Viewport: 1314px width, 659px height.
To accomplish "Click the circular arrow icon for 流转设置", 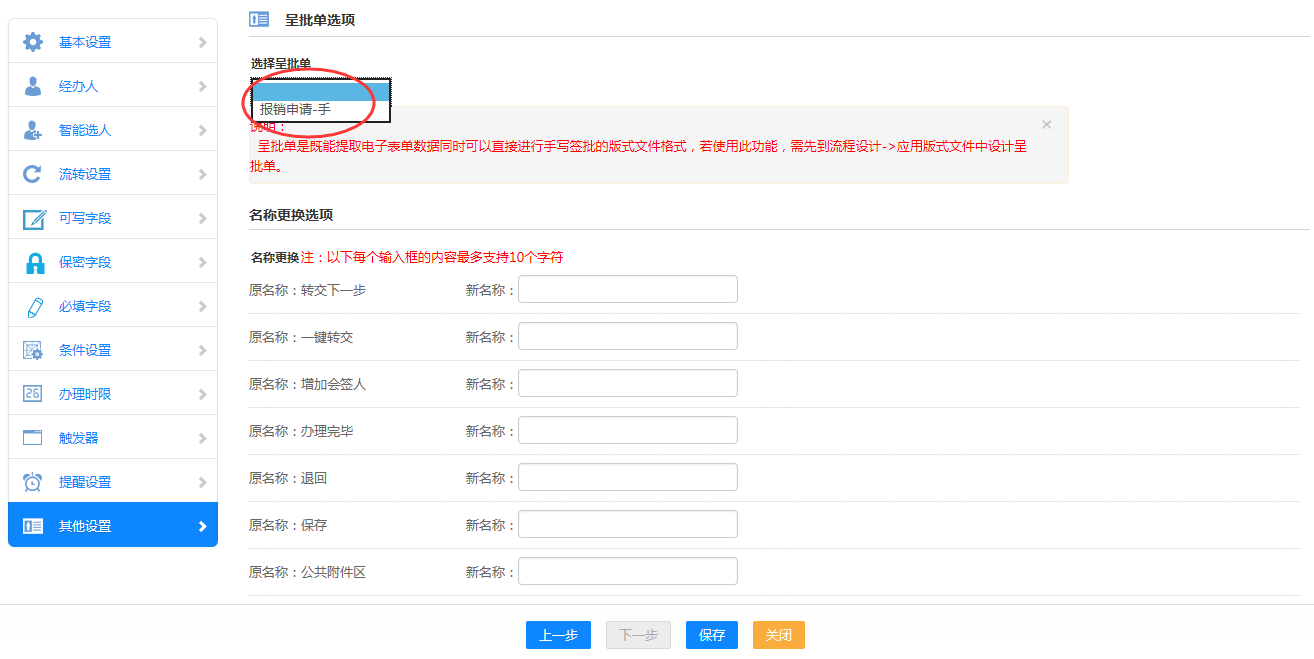I will 33,174.
